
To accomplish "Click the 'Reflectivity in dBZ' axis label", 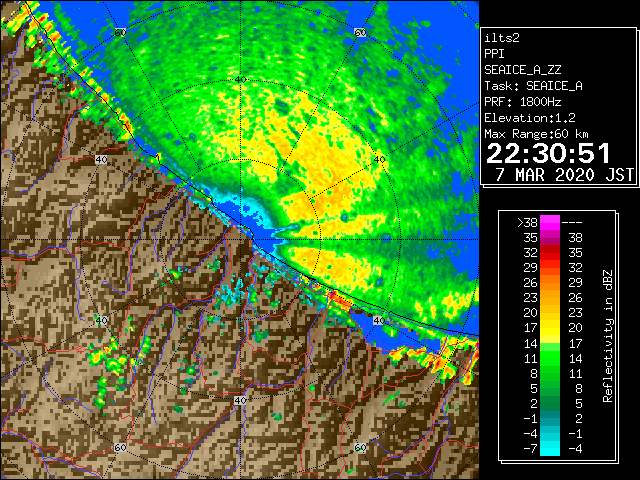I will click(607, 336).
